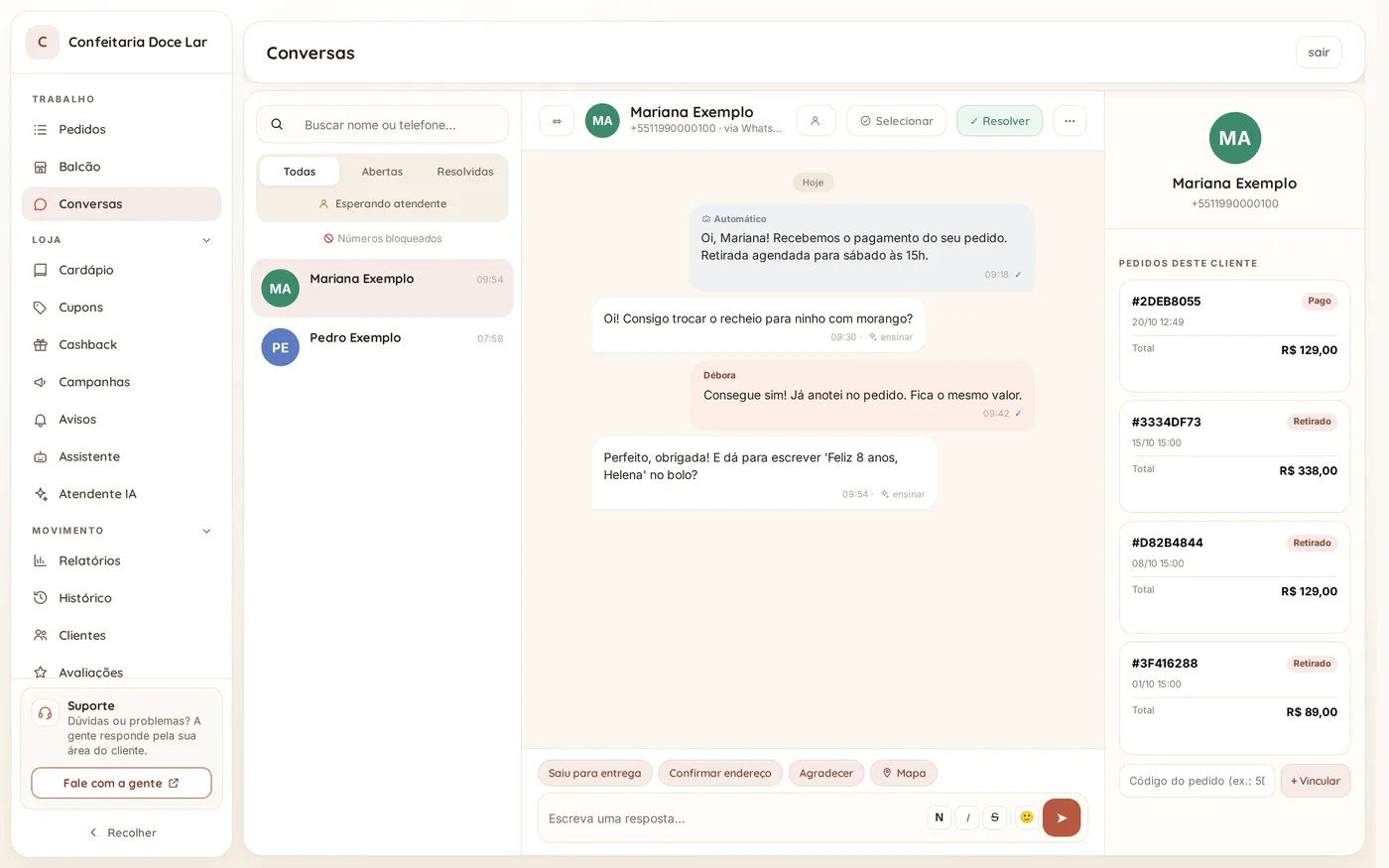The width and height of the screenshot is (1389, 868).
Task: Collapse the MOVIMENTO section
Action: coord(206,532)
